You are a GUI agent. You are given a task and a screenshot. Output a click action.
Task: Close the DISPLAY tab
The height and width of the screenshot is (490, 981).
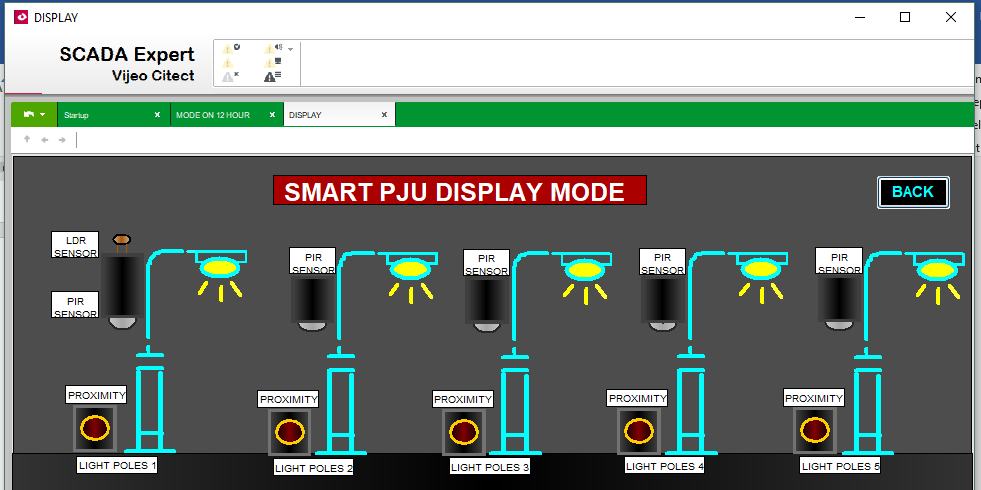(384, 115)
